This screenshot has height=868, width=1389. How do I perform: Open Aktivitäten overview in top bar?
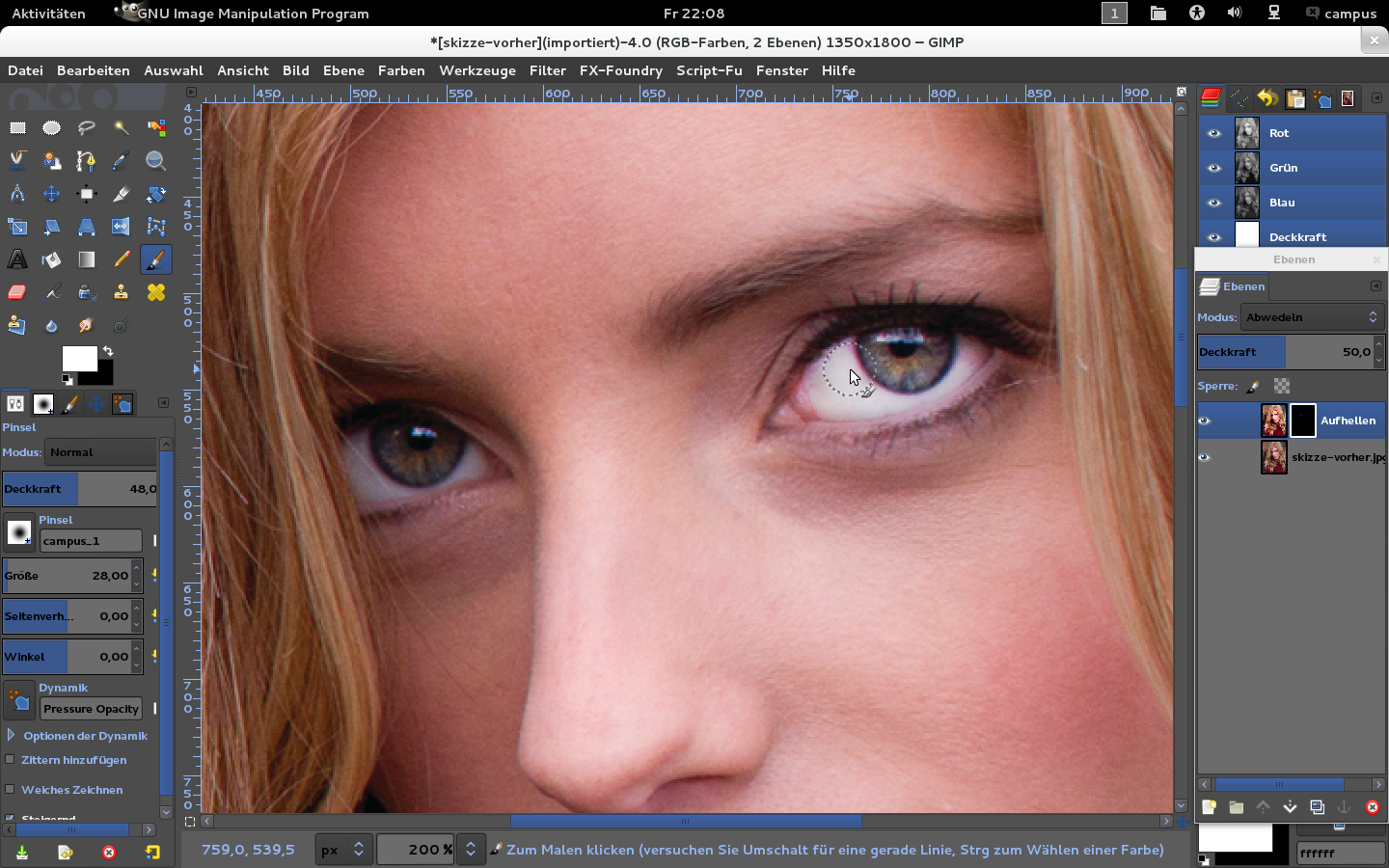click(48, 14)
